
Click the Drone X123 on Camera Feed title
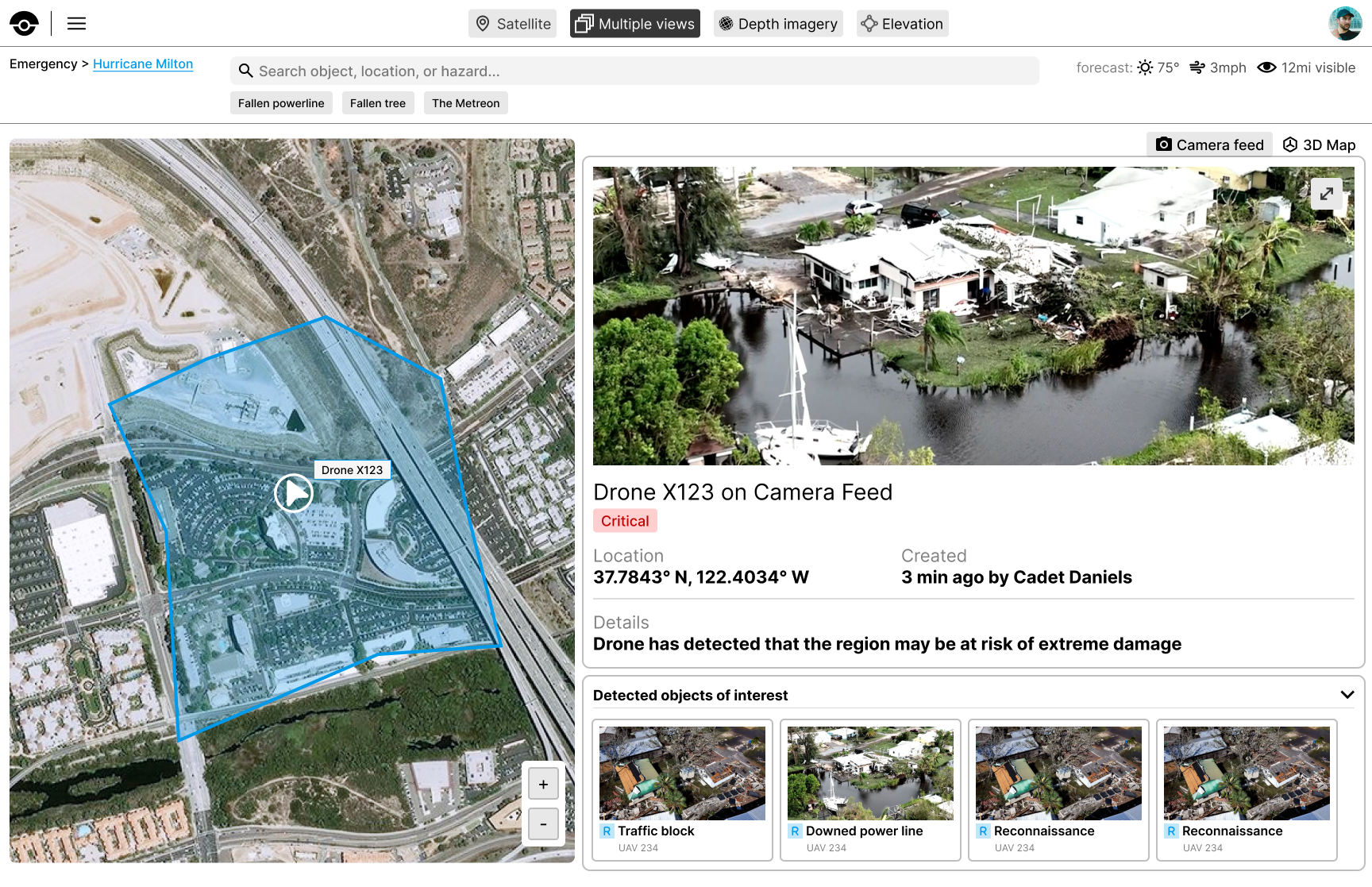click(x=742, y=492)
